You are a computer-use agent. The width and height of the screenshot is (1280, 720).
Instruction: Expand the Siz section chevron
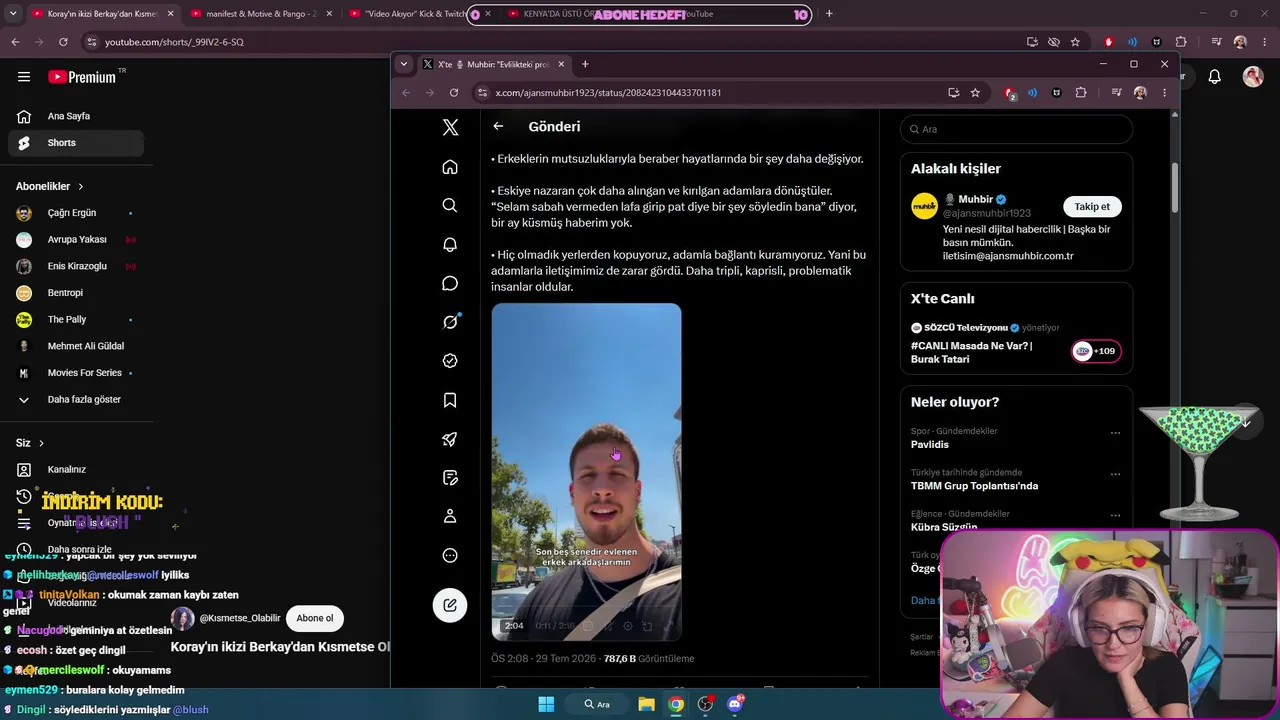(41, 443)
